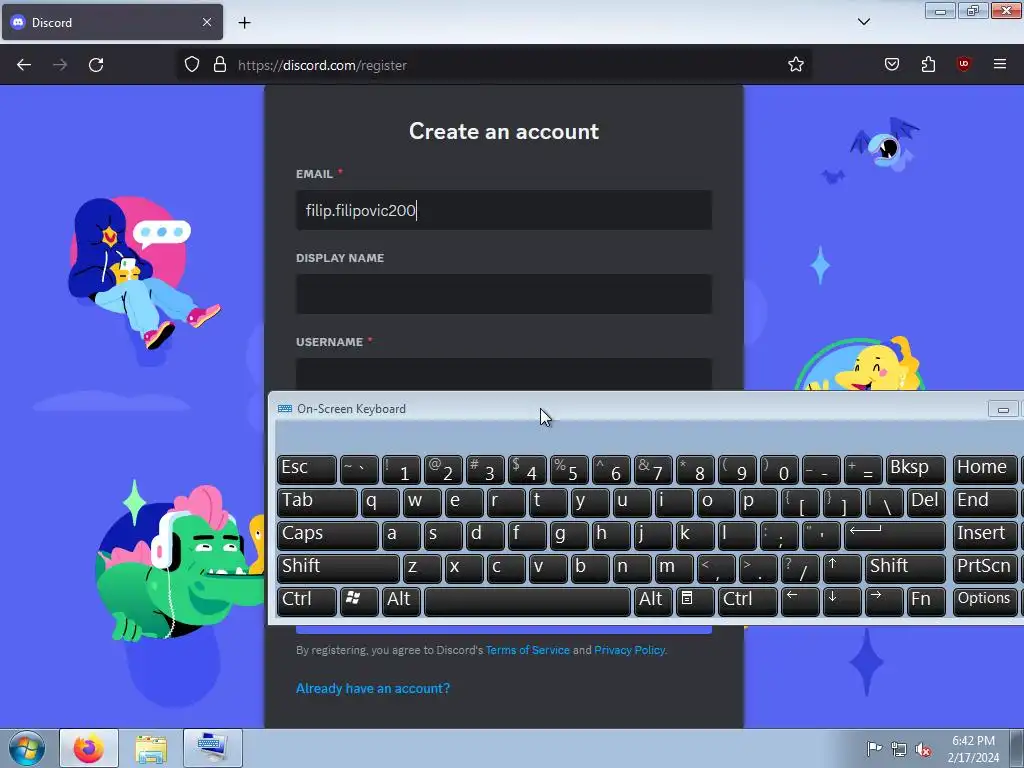The height and width of the screenshot is (768, 1024).
Task: Open Firefox hamburger application menu
Action: point(1000,64)
